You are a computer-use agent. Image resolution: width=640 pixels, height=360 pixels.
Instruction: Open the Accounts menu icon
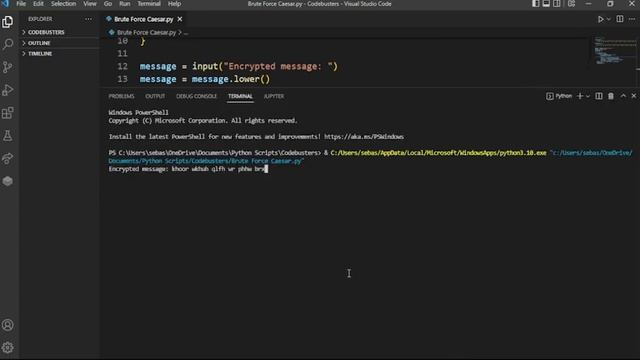7,325
